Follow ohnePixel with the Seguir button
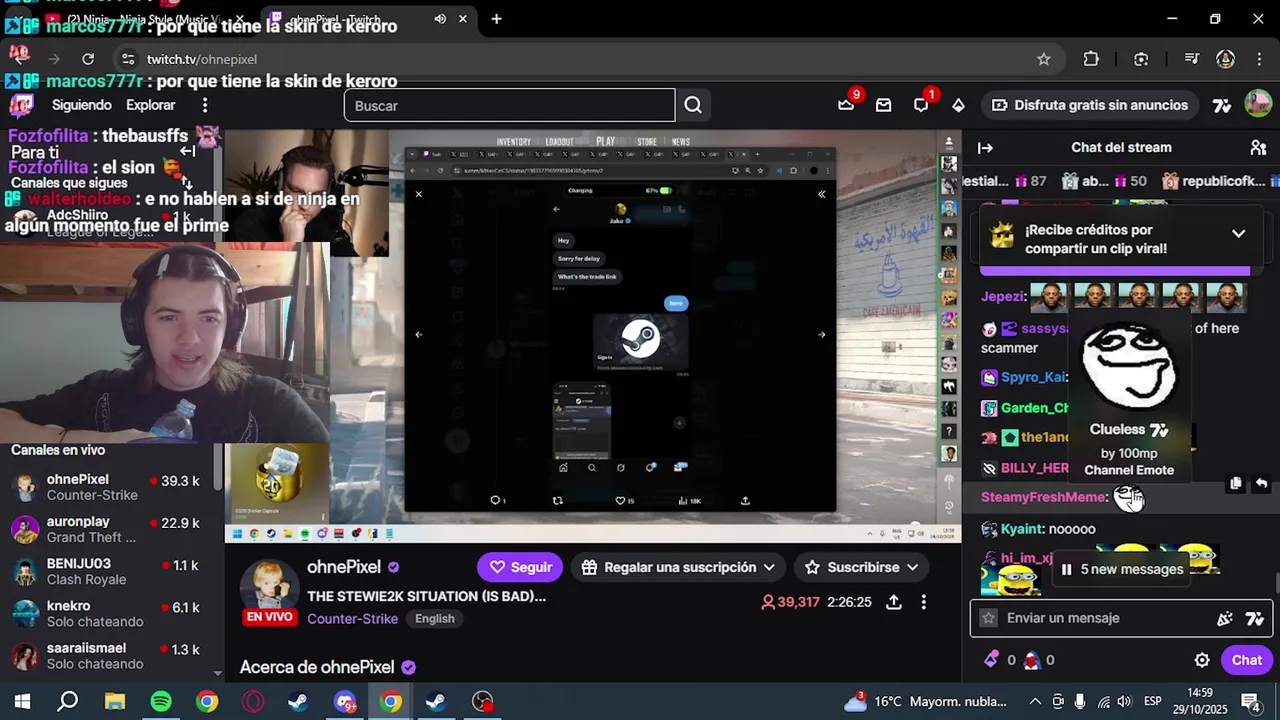 point(520,567)
